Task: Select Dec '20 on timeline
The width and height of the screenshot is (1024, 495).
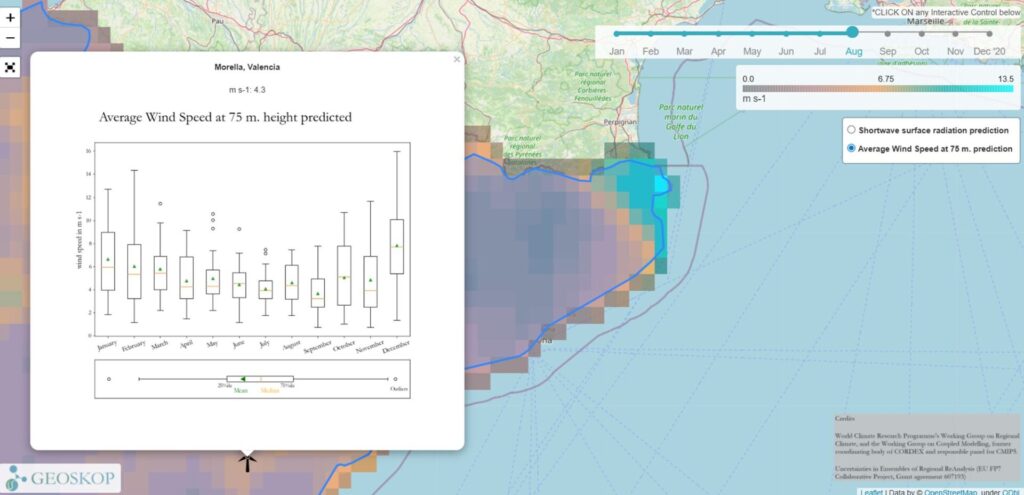Action: (989, 33)
